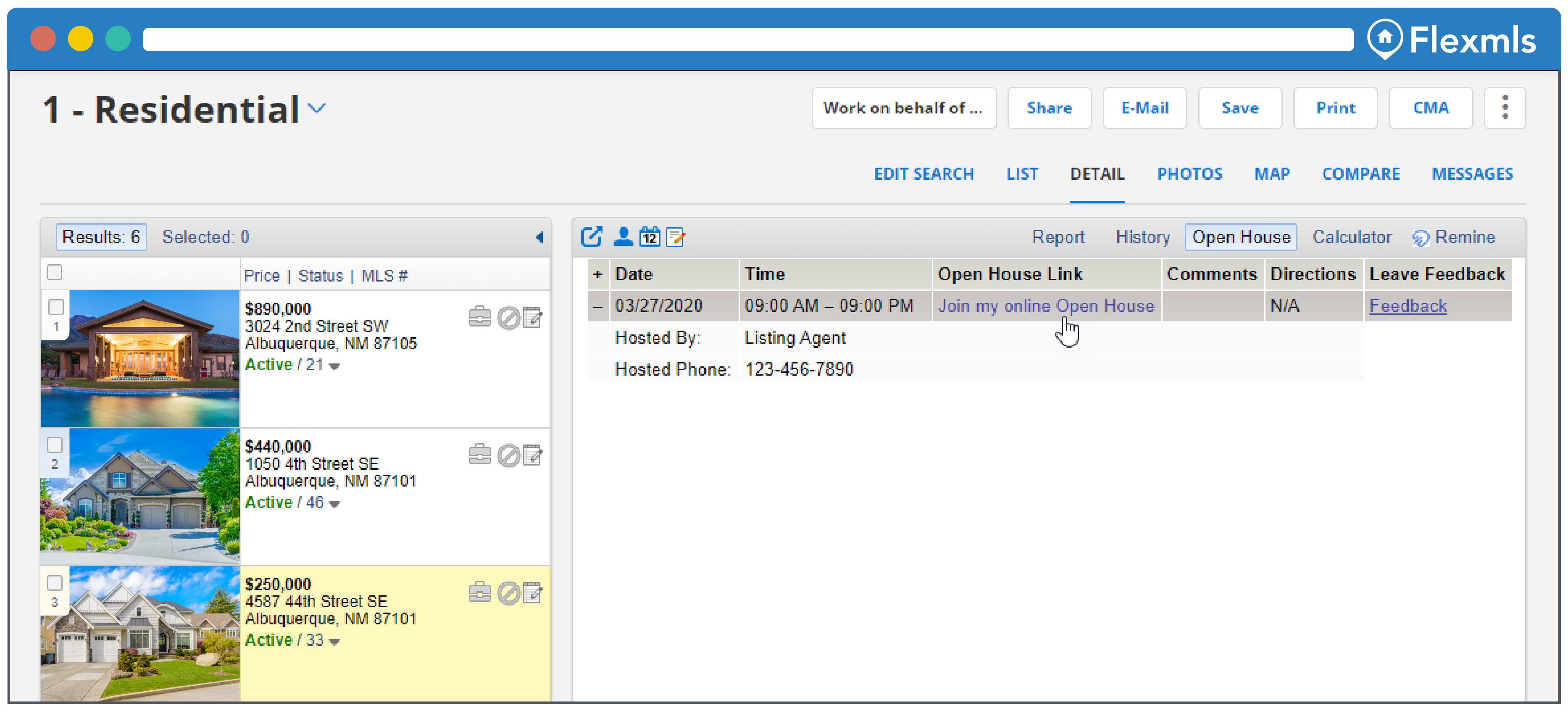Viewport: 1568px width, 721px height.
Task: Open Work on behalf of dropdown
Action: (x=904, y=108)
